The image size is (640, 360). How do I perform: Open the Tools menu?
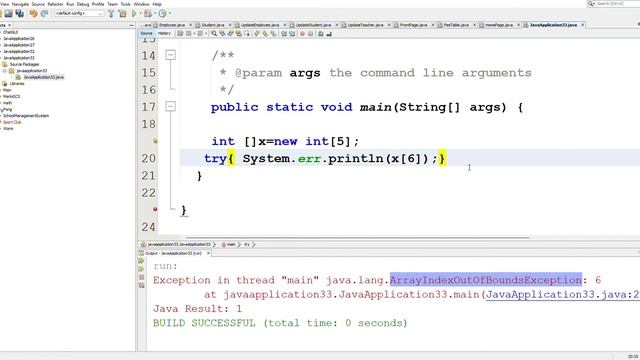[125, 4]
